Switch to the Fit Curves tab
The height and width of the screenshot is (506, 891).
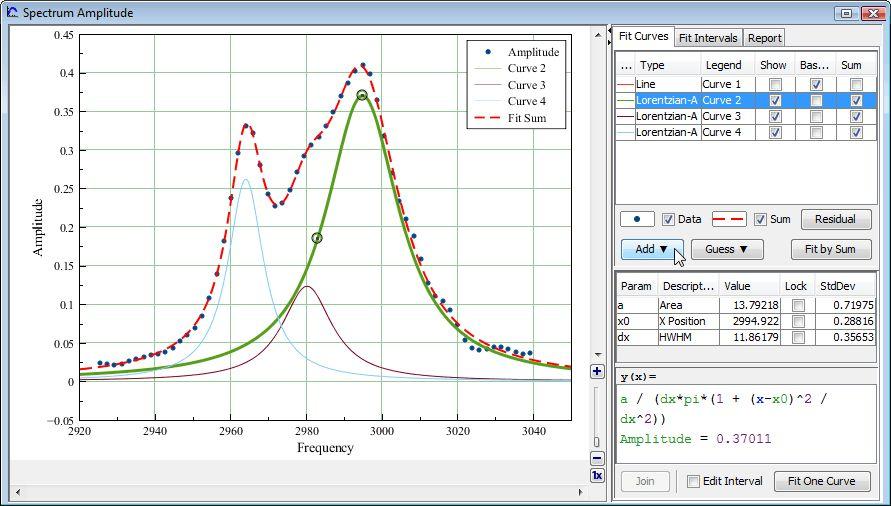point(643,36)
